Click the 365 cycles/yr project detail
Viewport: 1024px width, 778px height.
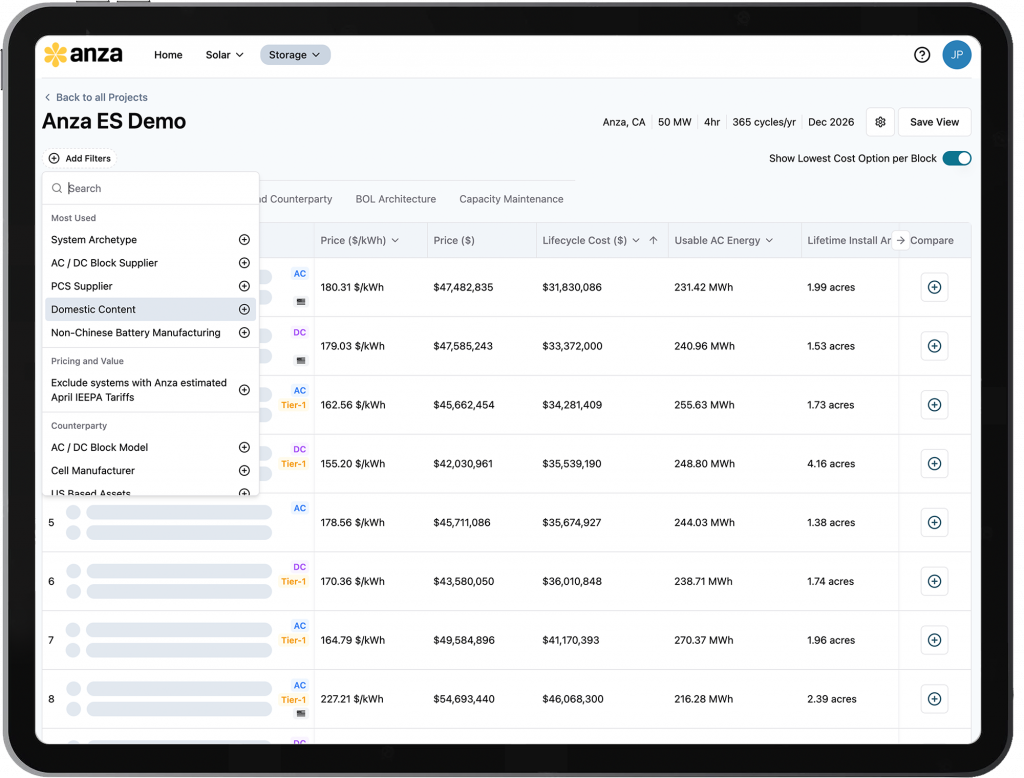pos(764,122)
